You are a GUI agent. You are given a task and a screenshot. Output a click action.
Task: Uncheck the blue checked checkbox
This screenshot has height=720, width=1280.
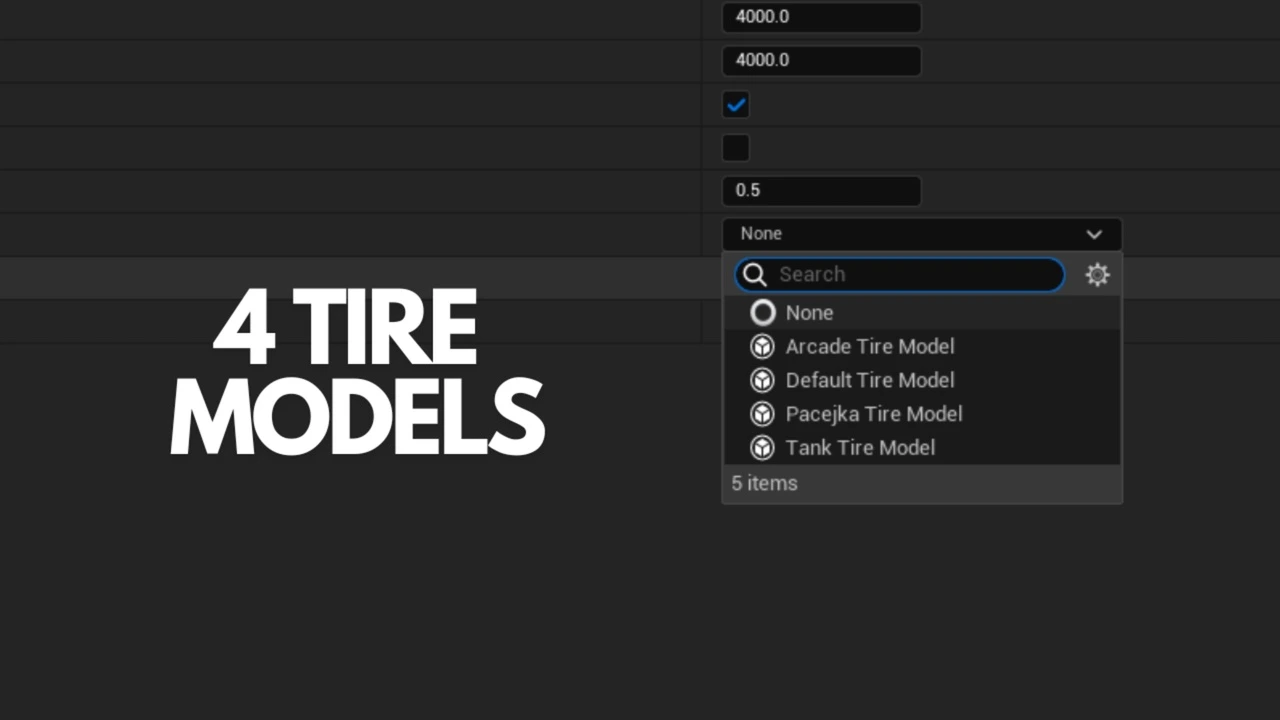coord(736,105)
